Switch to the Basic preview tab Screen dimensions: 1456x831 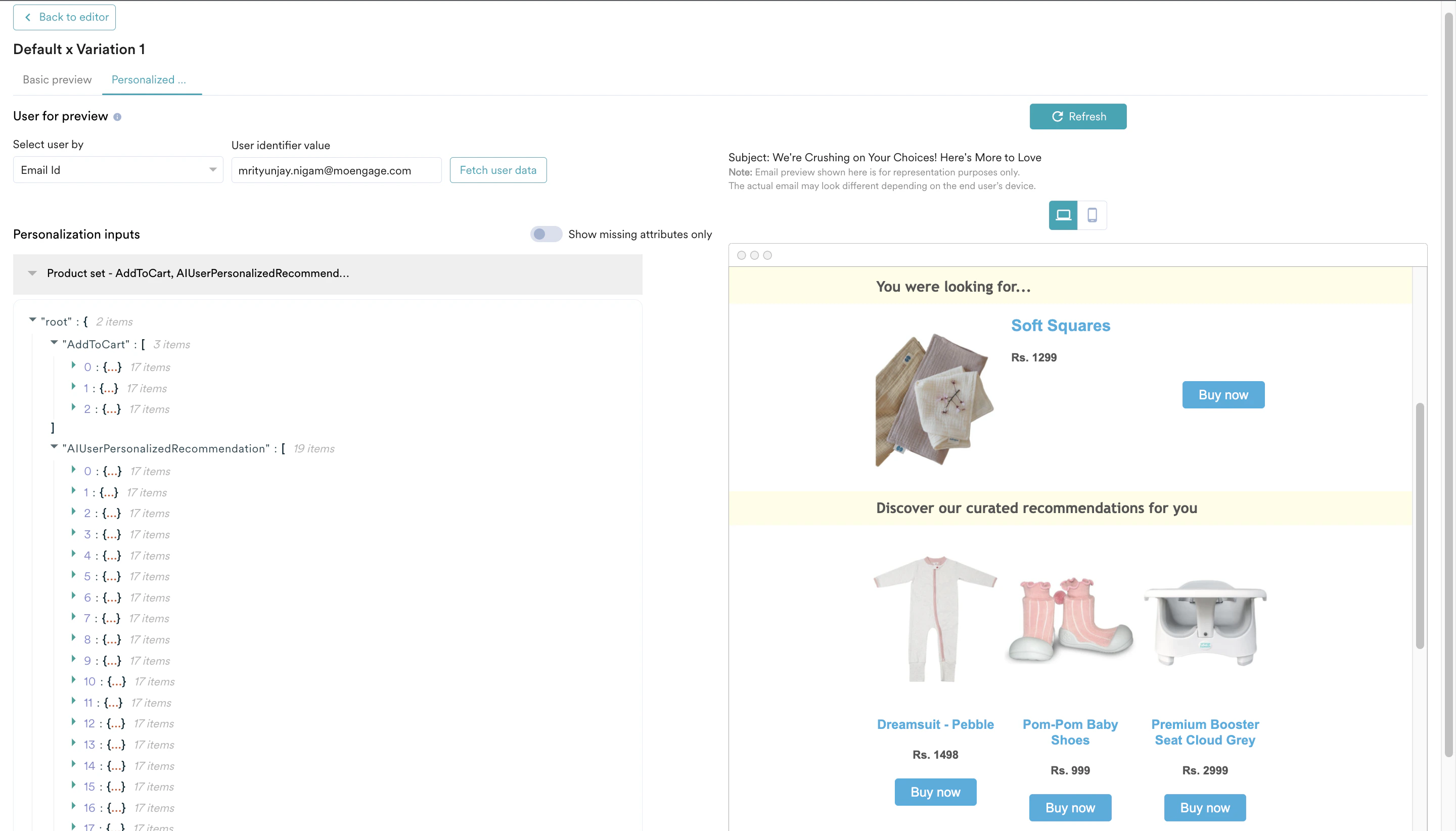pyautogui.click(x=57, y=80)
